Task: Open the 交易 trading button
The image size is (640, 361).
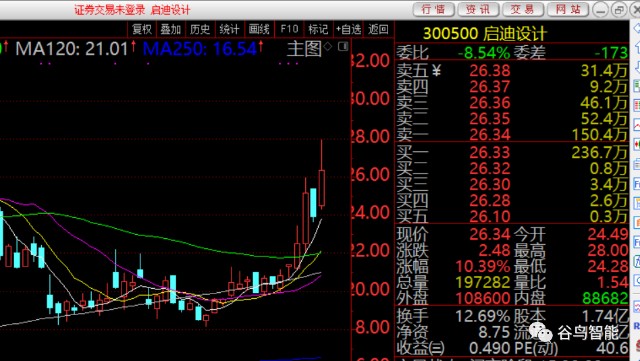Action: [x=523, y=9]
